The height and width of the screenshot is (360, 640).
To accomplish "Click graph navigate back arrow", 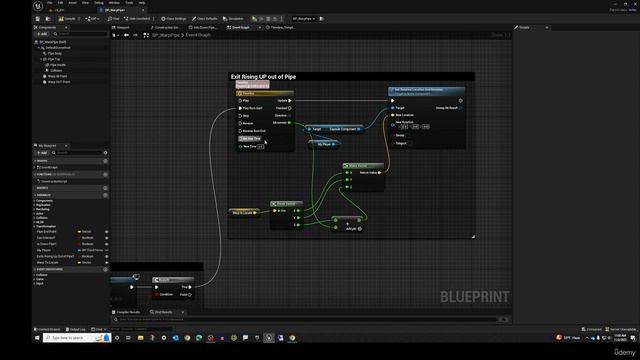I will pos(126,35).
